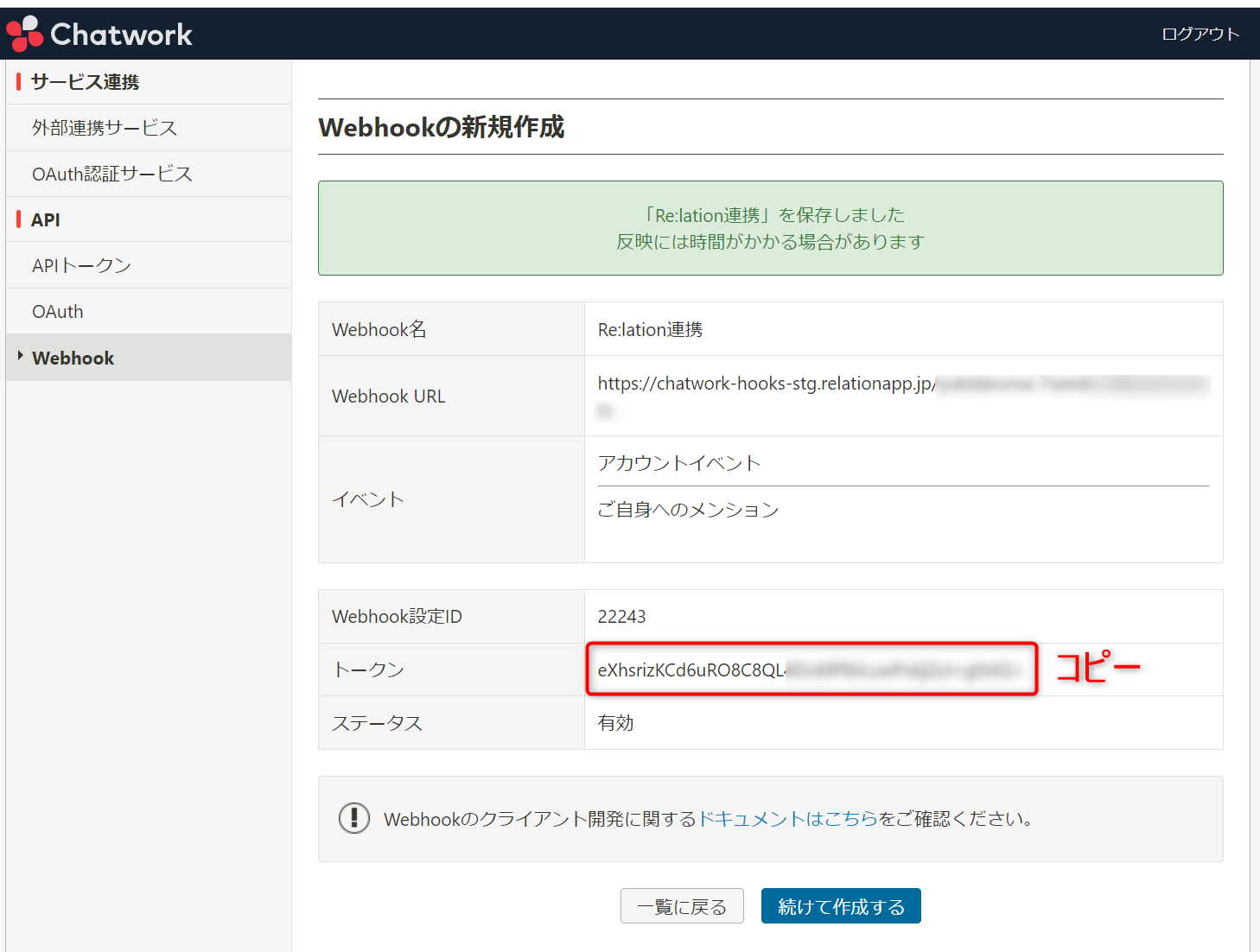
Task: Click the イベント label cell
Action: [x=452, y=499]
